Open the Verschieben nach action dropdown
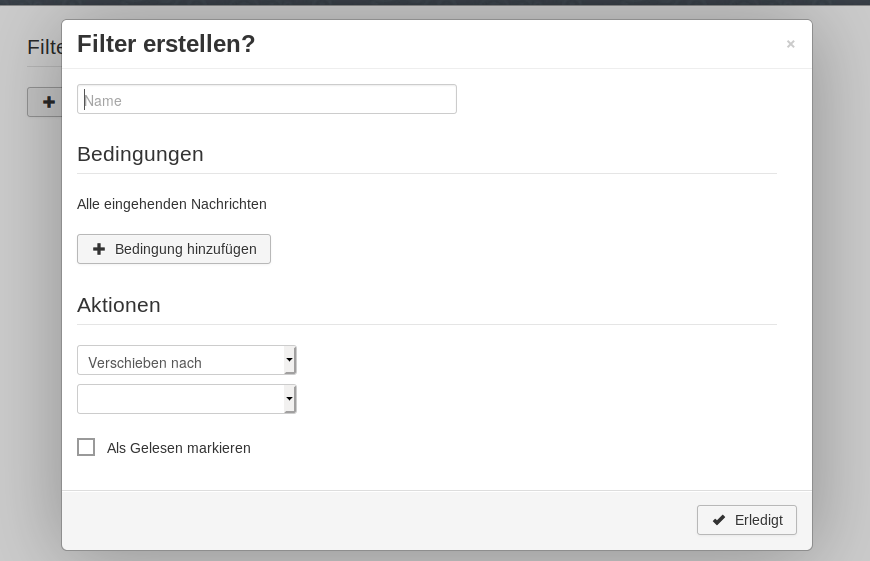Screen dimensions: 870x561 tap(186, 360)
